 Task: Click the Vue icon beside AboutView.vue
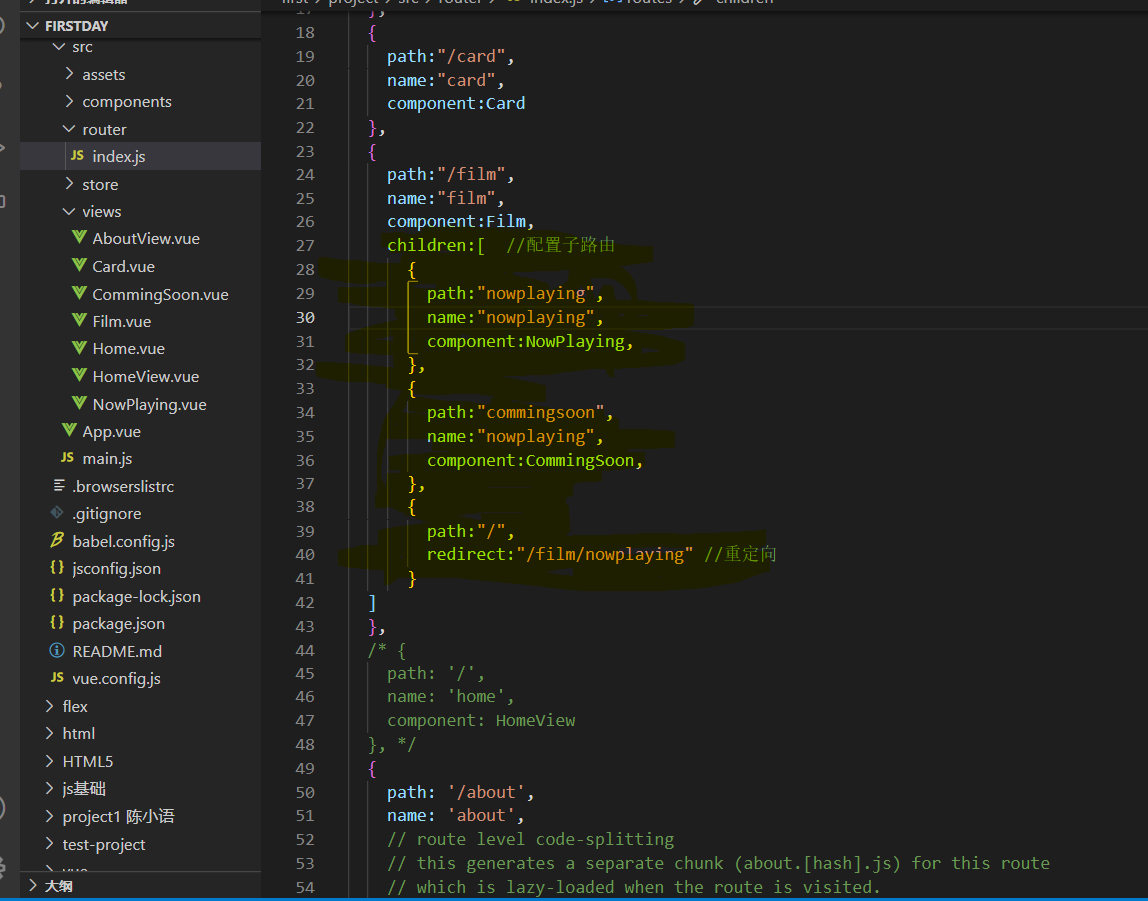point(79,237)
